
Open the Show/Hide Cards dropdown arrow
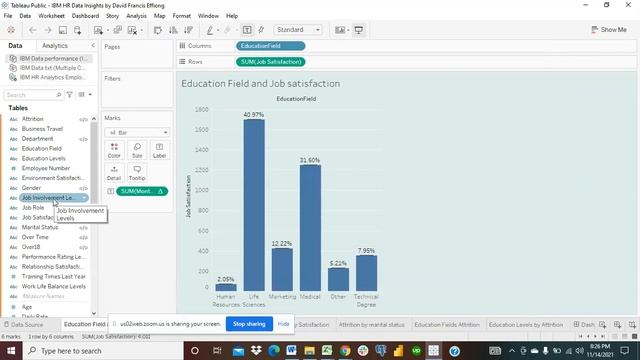click(x=348, y=30)
